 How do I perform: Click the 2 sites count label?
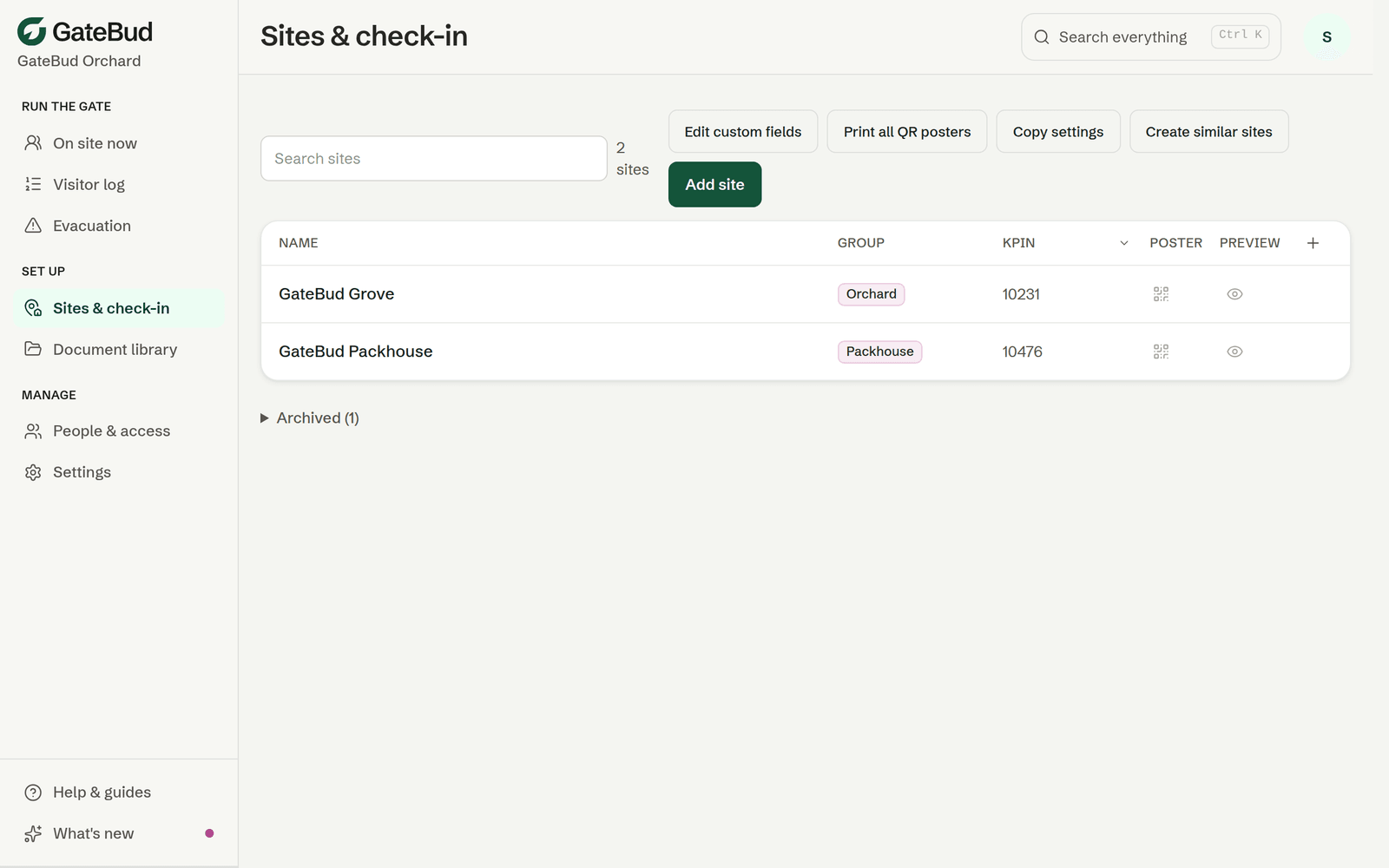coord(633,159)
